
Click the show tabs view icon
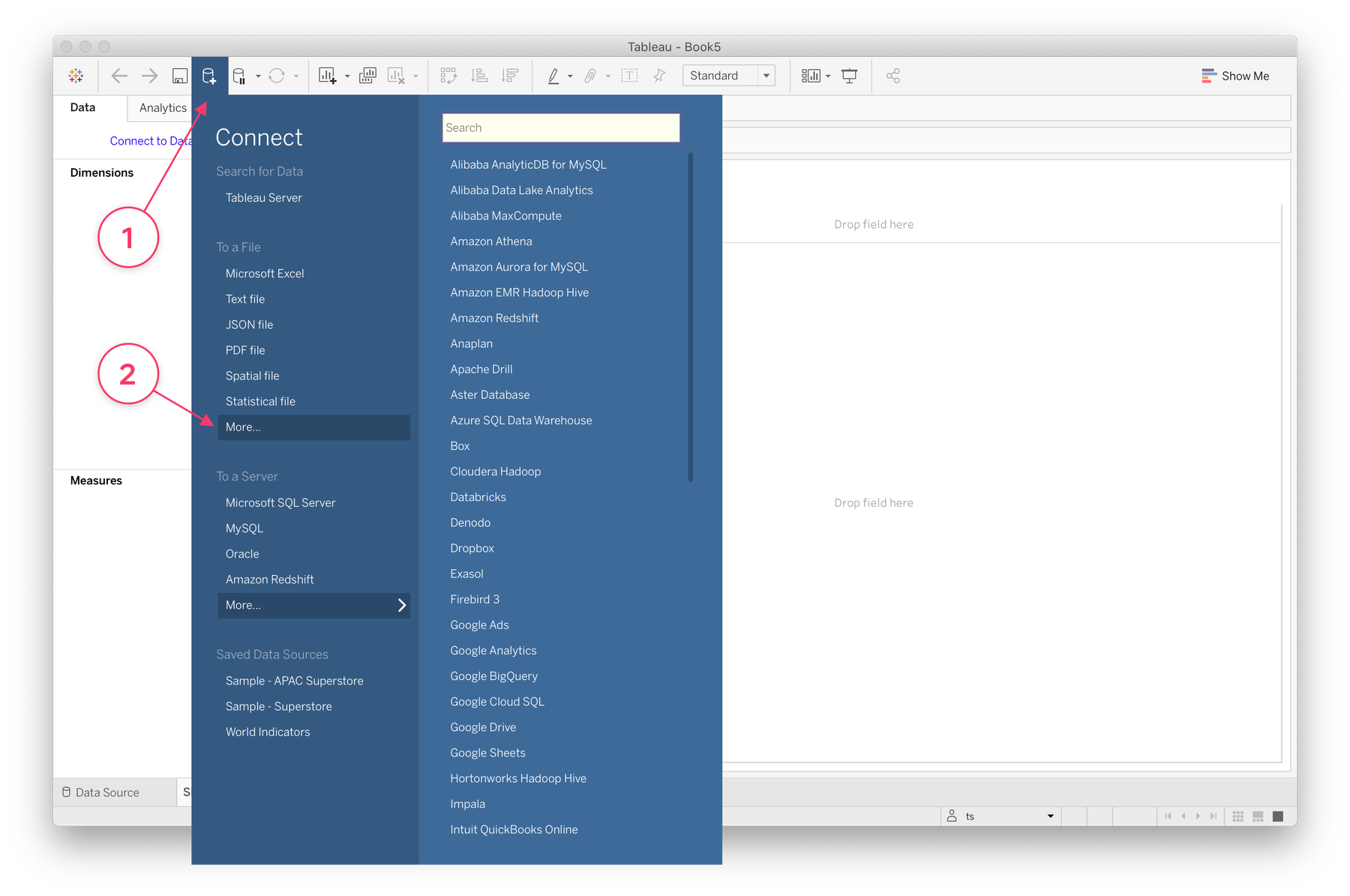pos(1279,817)
